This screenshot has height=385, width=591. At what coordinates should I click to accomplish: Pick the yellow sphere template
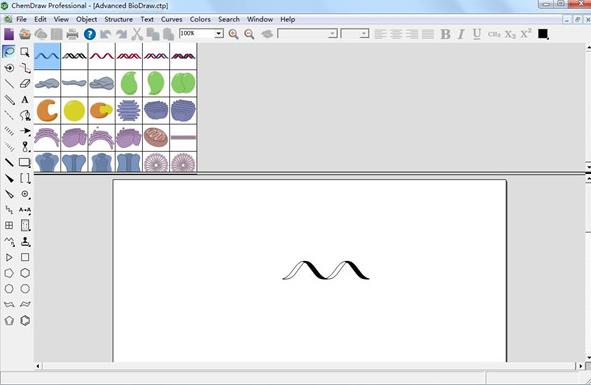coord(74,110)
